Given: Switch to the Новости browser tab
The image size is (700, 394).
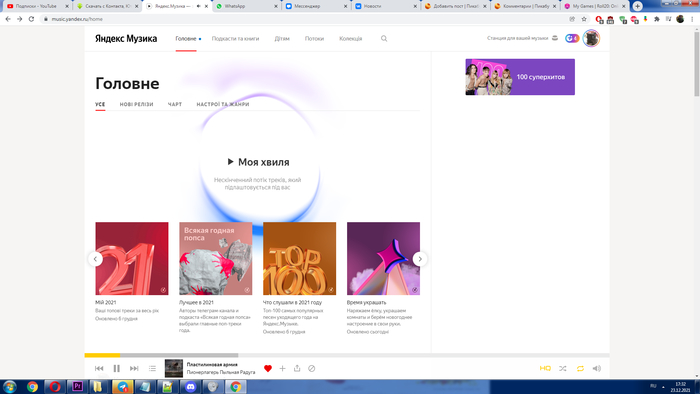Looking at the screenshot, I should point(385,6).
